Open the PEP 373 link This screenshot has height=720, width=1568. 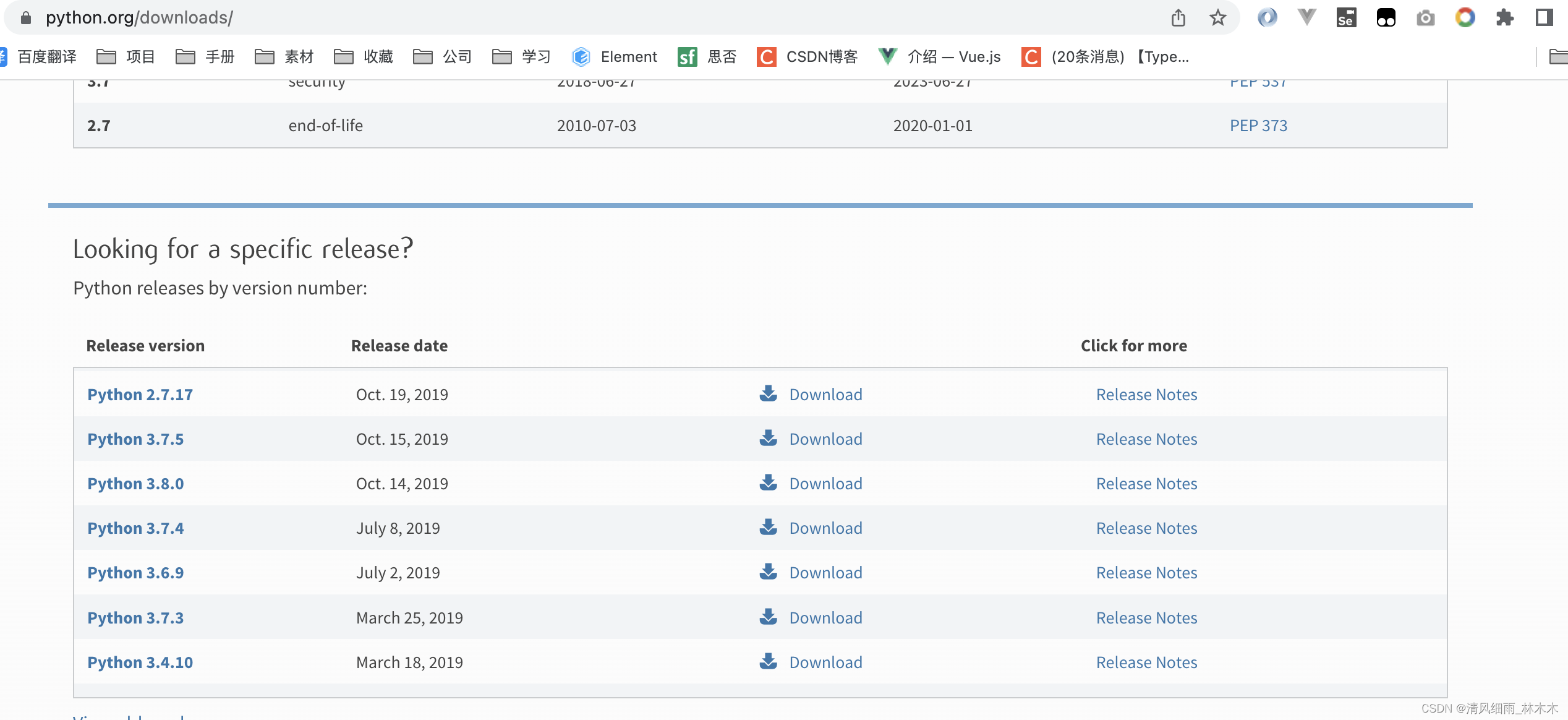[x=1258, y=126]
